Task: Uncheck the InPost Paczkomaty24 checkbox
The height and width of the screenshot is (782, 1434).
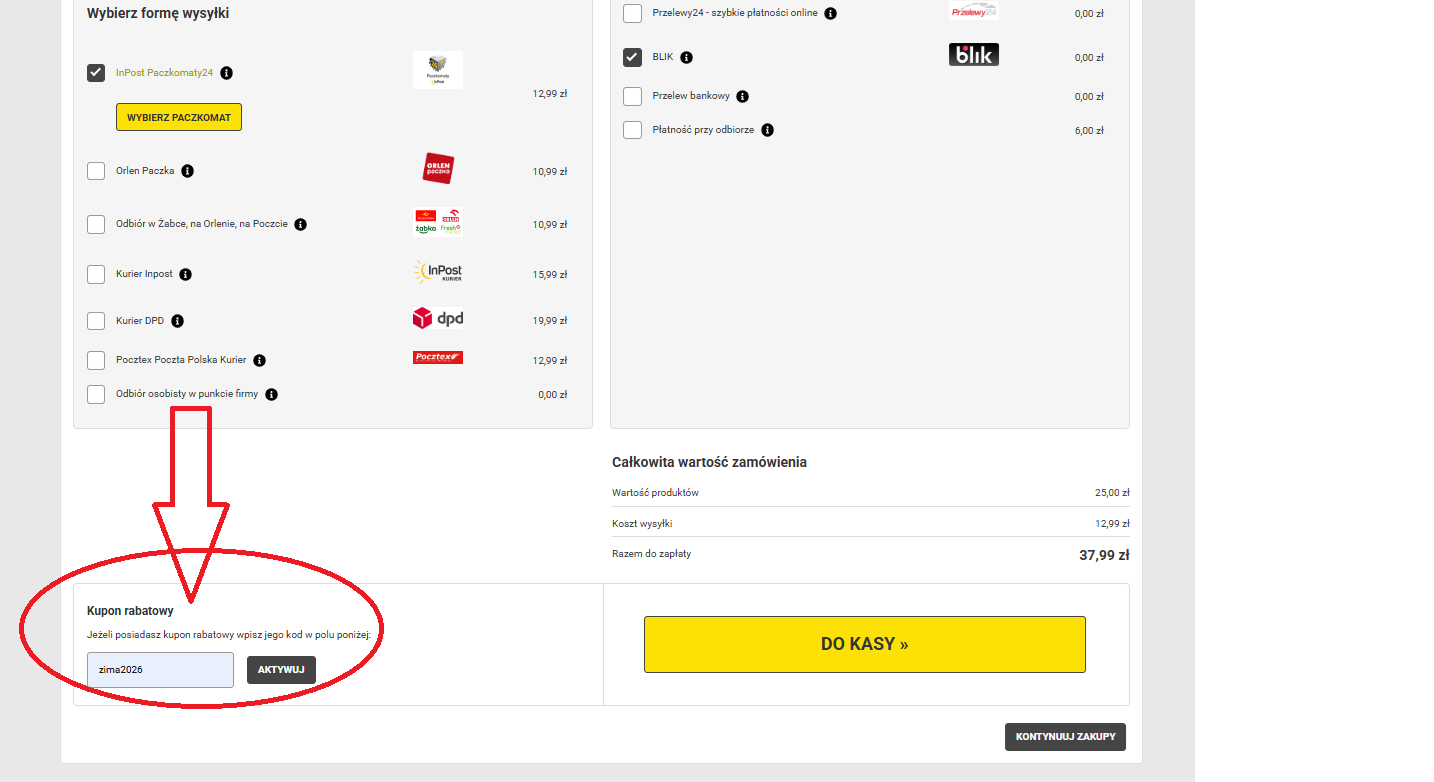Action: pos(96,73)
